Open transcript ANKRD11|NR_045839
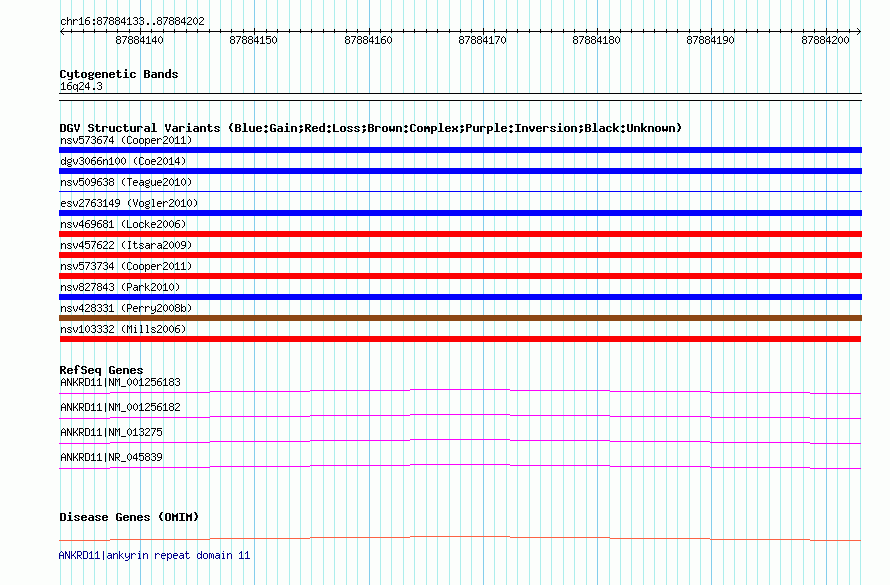Image resolution: width=890 pixels, height=585 pixels. 111,457
